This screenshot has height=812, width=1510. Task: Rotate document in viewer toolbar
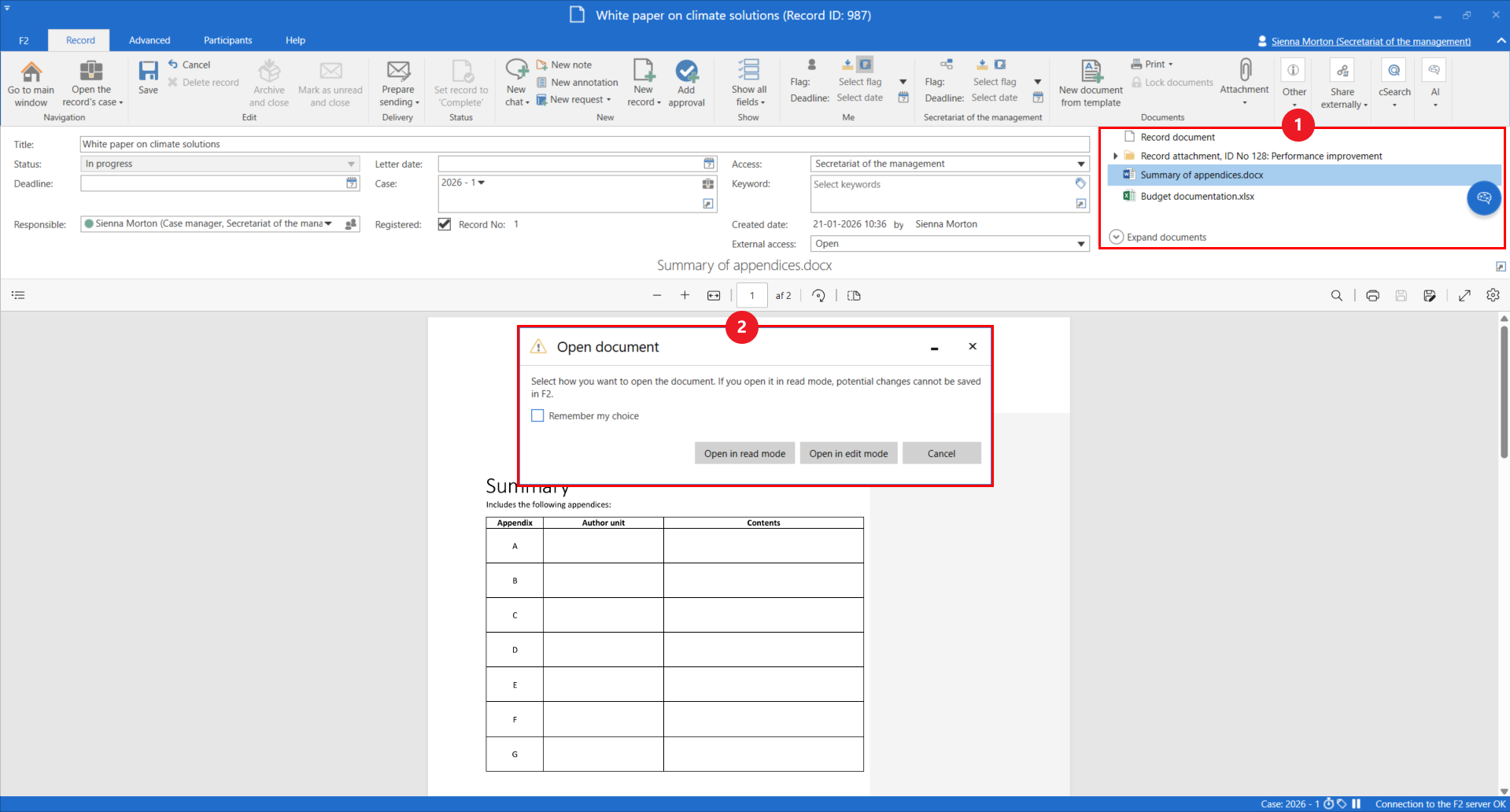818,296
